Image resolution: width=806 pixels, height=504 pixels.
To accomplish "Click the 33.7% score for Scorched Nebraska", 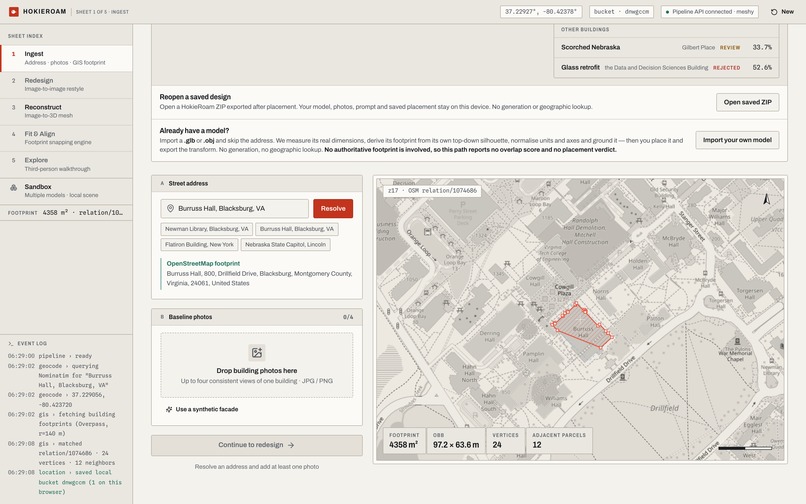I will pos(762,47).
